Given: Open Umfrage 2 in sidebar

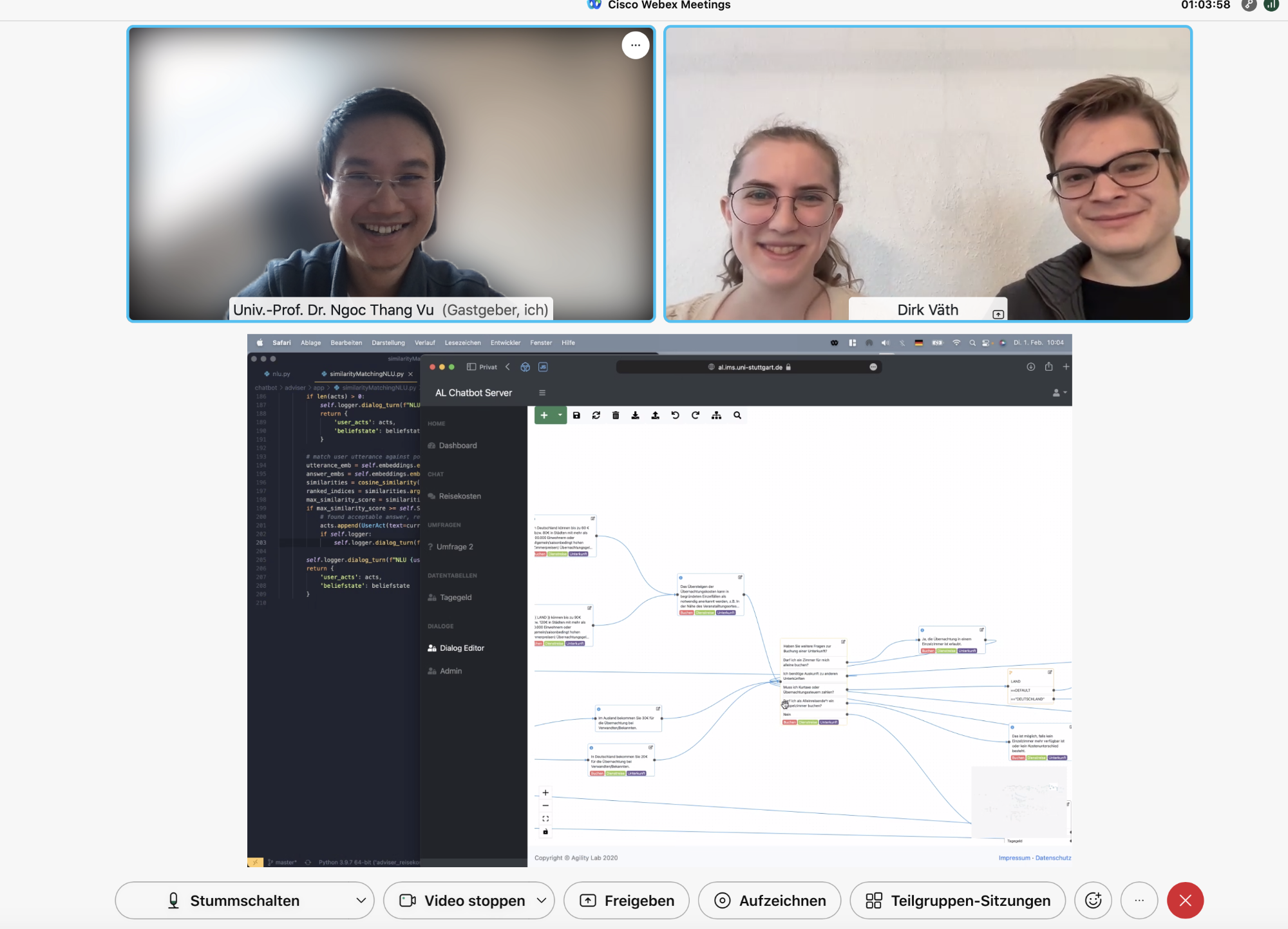Looking at the screenshot, I should pos(450,547).
